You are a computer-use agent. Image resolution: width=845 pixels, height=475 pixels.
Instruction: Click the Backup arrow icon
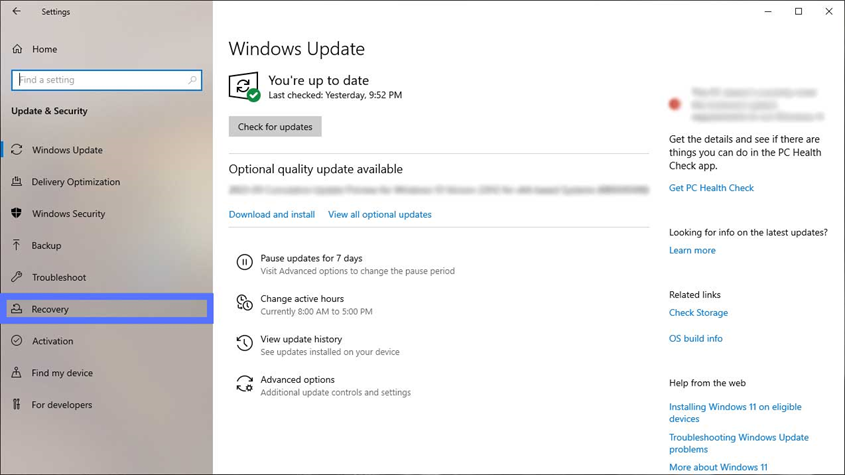pos(17,245)
